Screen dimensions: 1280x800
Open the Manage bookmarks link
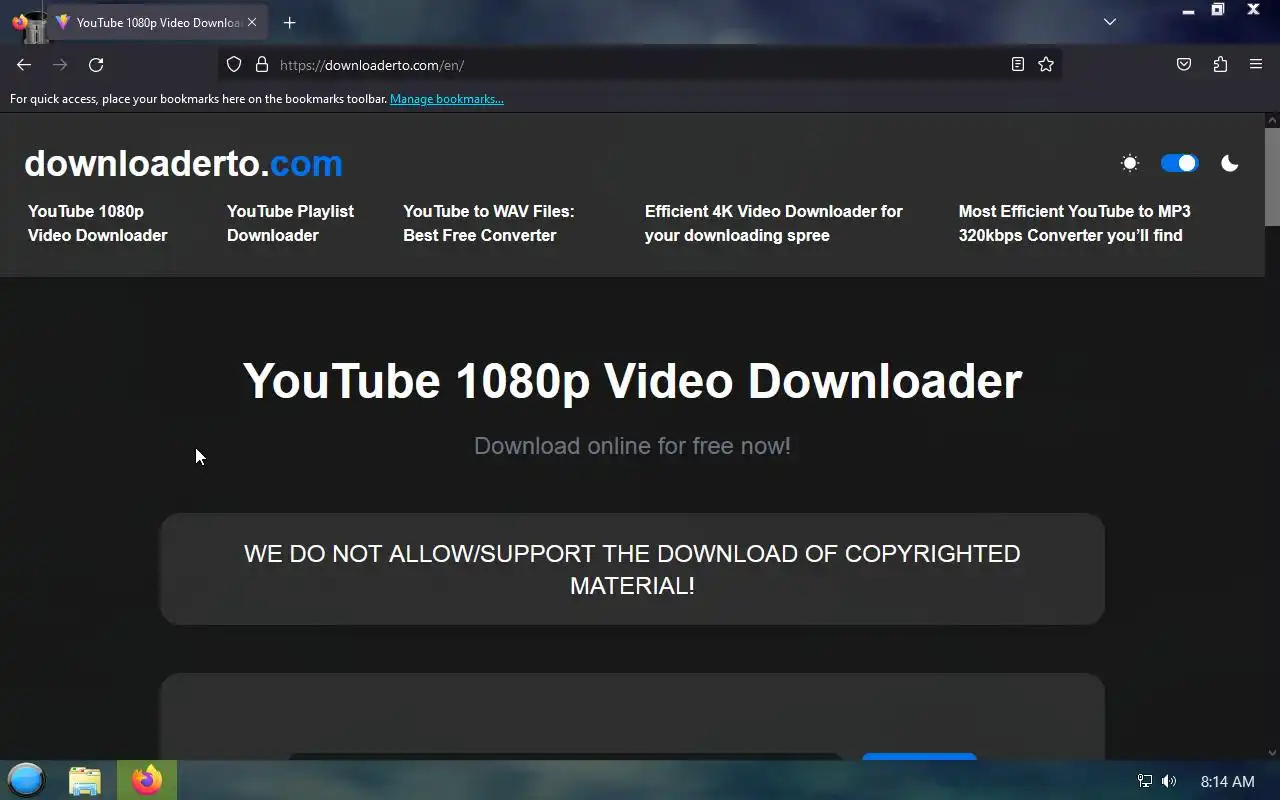pyautogui.click(x=447, y=99)
